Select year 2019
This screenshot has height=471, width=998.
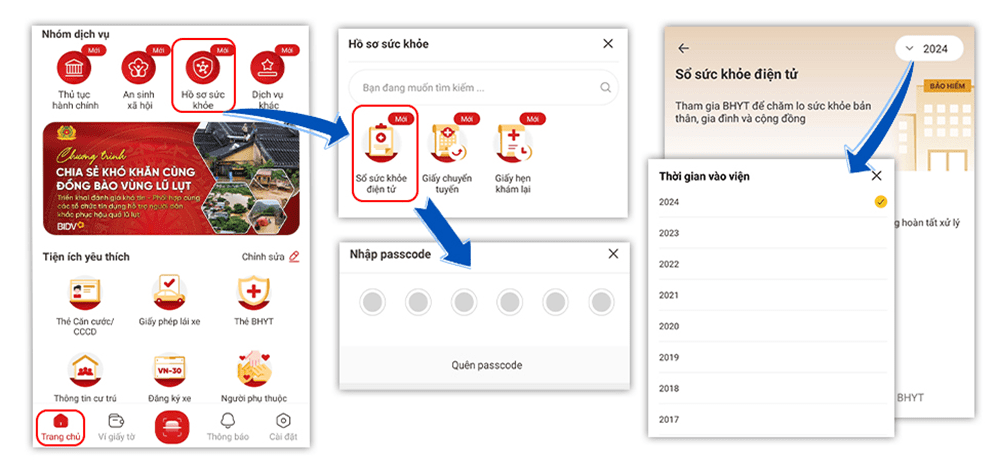pos(773,358)
